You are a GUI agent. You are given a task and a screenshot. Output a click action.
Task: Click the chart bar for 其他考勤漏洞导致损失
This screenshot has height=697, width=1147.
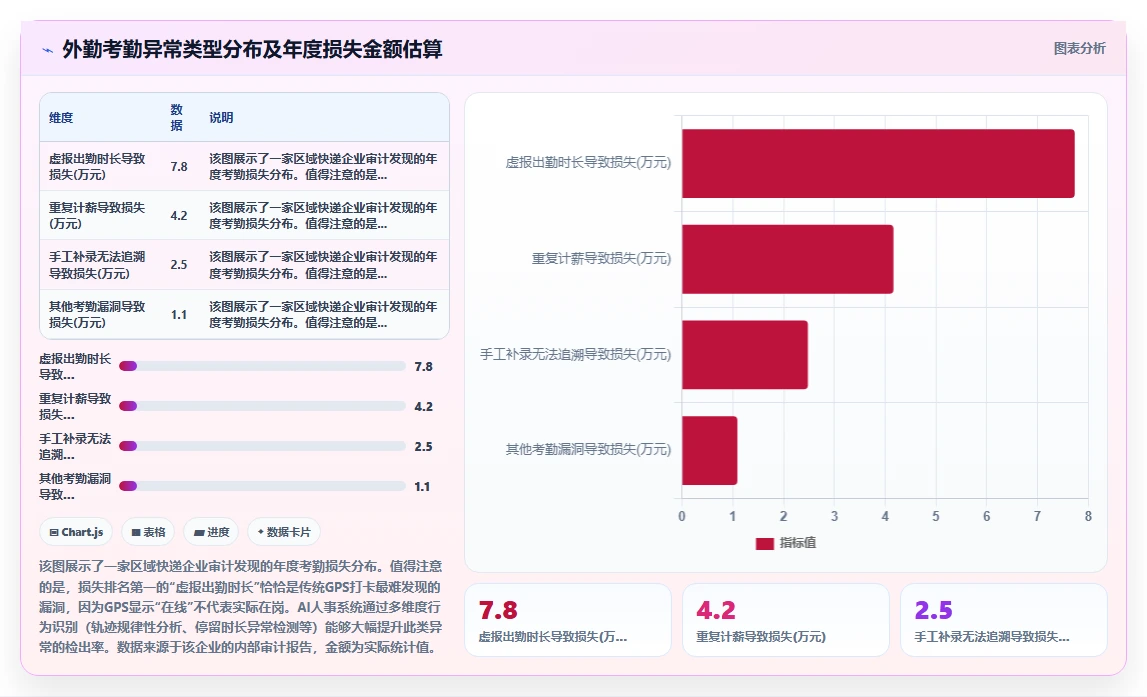point(710,451)
